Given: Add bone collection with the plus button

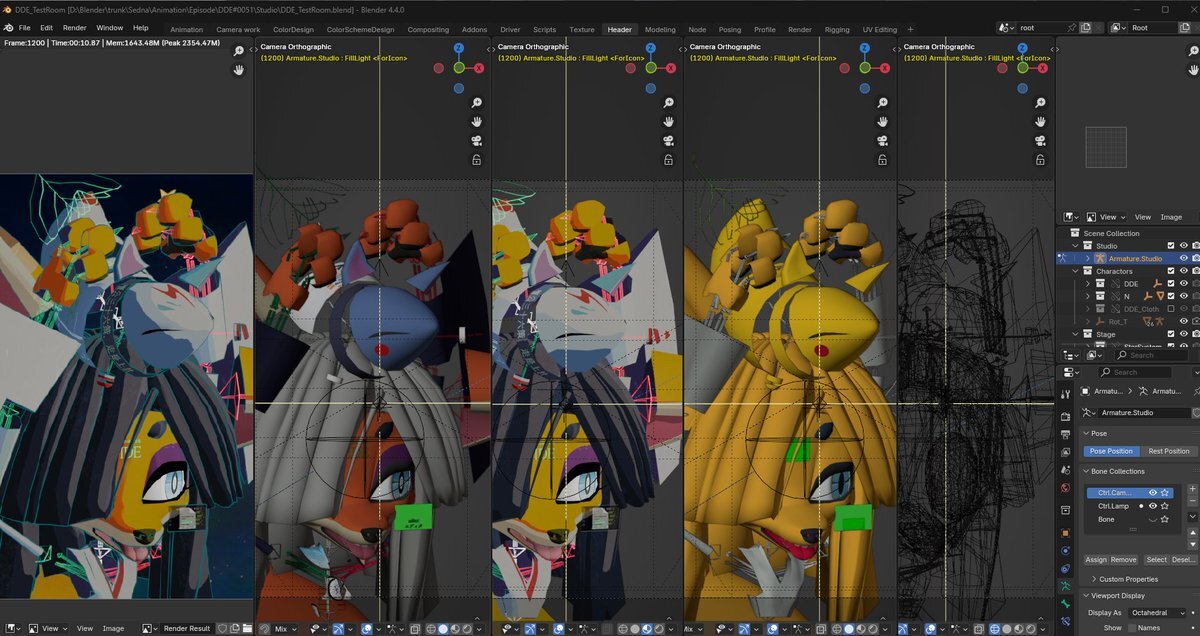Looking at the screenshot, I should pyautogui.click(x=1191, y=490).
